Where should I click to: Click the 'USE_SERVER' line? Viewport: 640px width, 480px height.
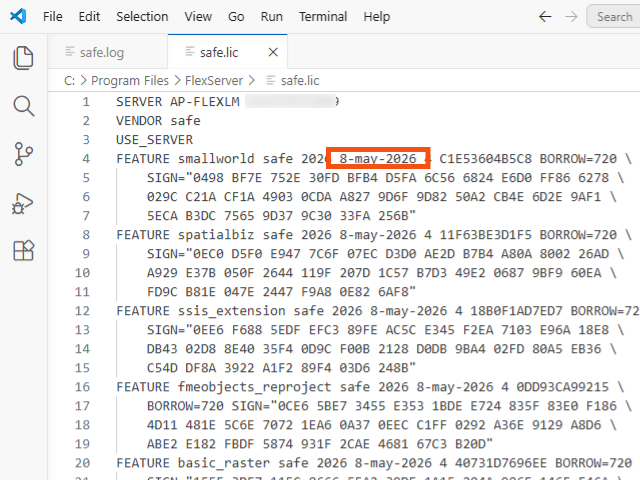[x=154, y=140]
